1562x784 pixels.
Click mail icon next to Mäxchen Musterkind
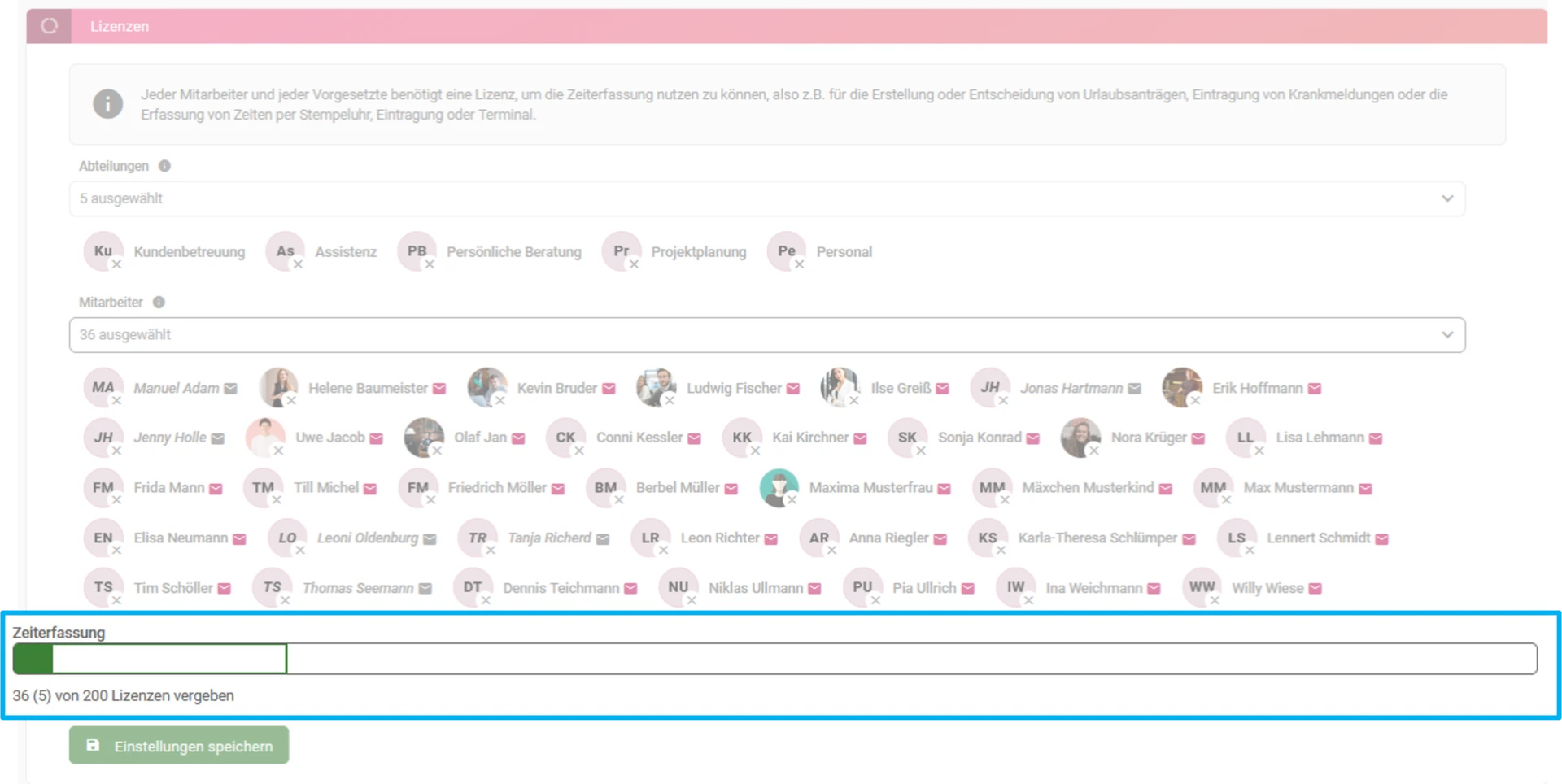click(1166, 489)
